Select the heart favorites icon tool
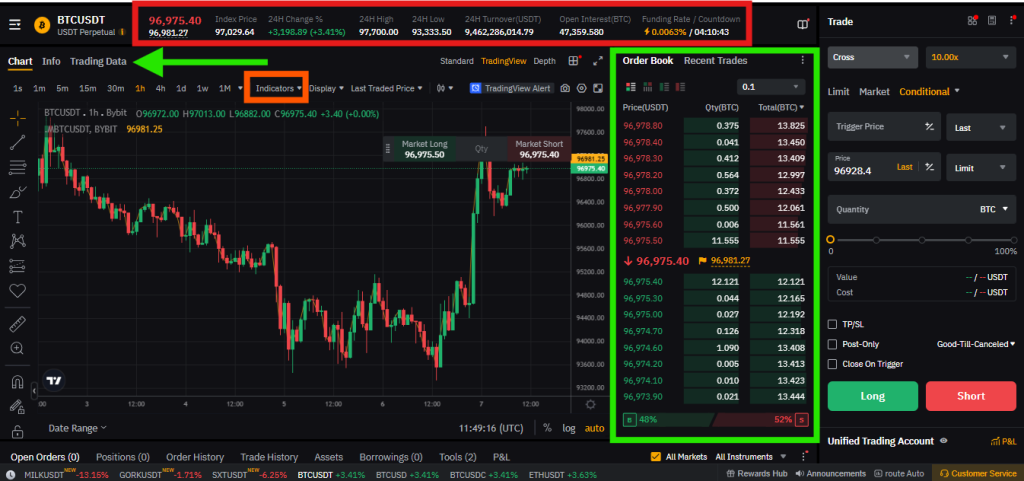The width and height of the screenshot is (1024, 481). (x=18, y=291)
